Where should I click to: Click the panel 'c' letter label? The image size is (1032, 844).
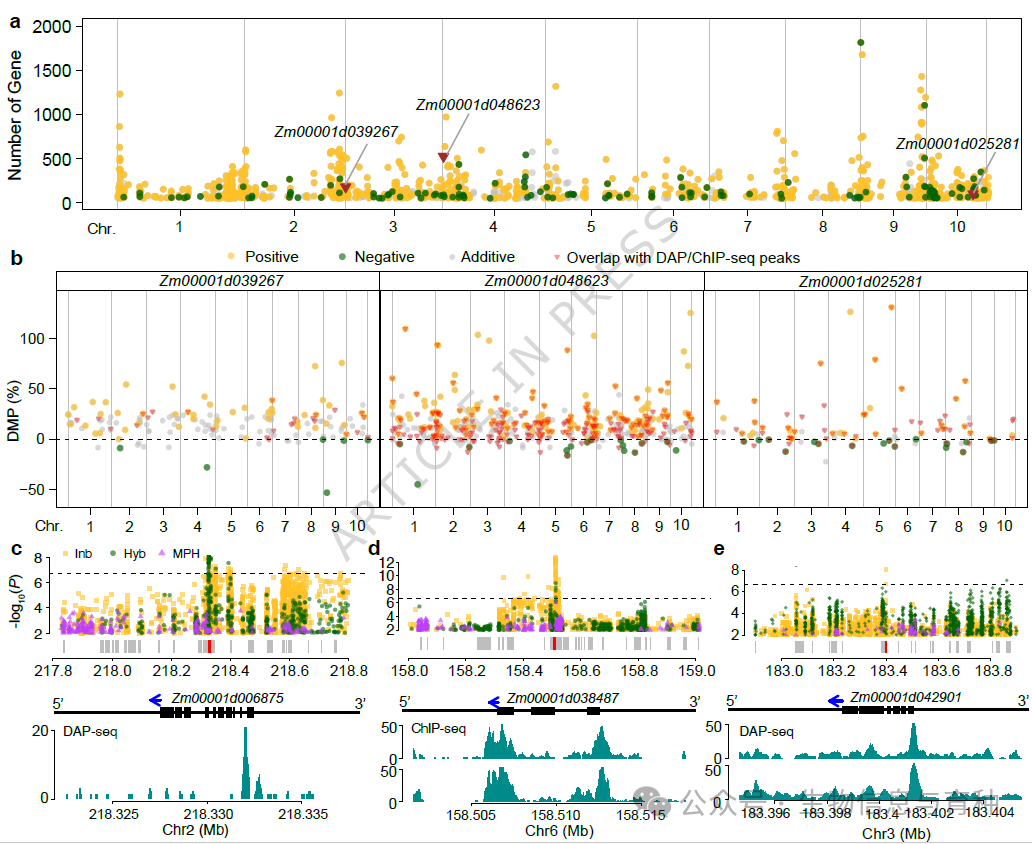pos(16,548)
